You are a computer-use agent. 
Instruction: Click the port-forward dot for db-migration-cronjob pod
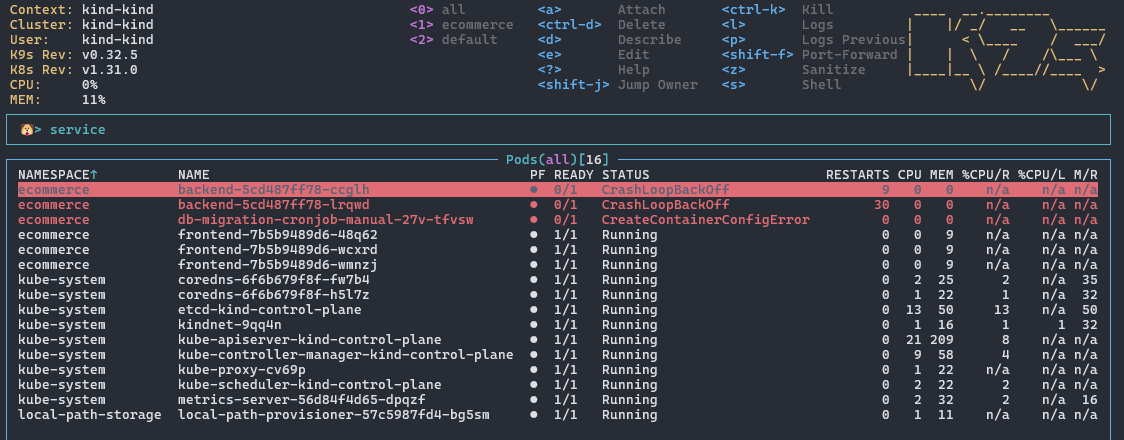(x=533, y=220)
